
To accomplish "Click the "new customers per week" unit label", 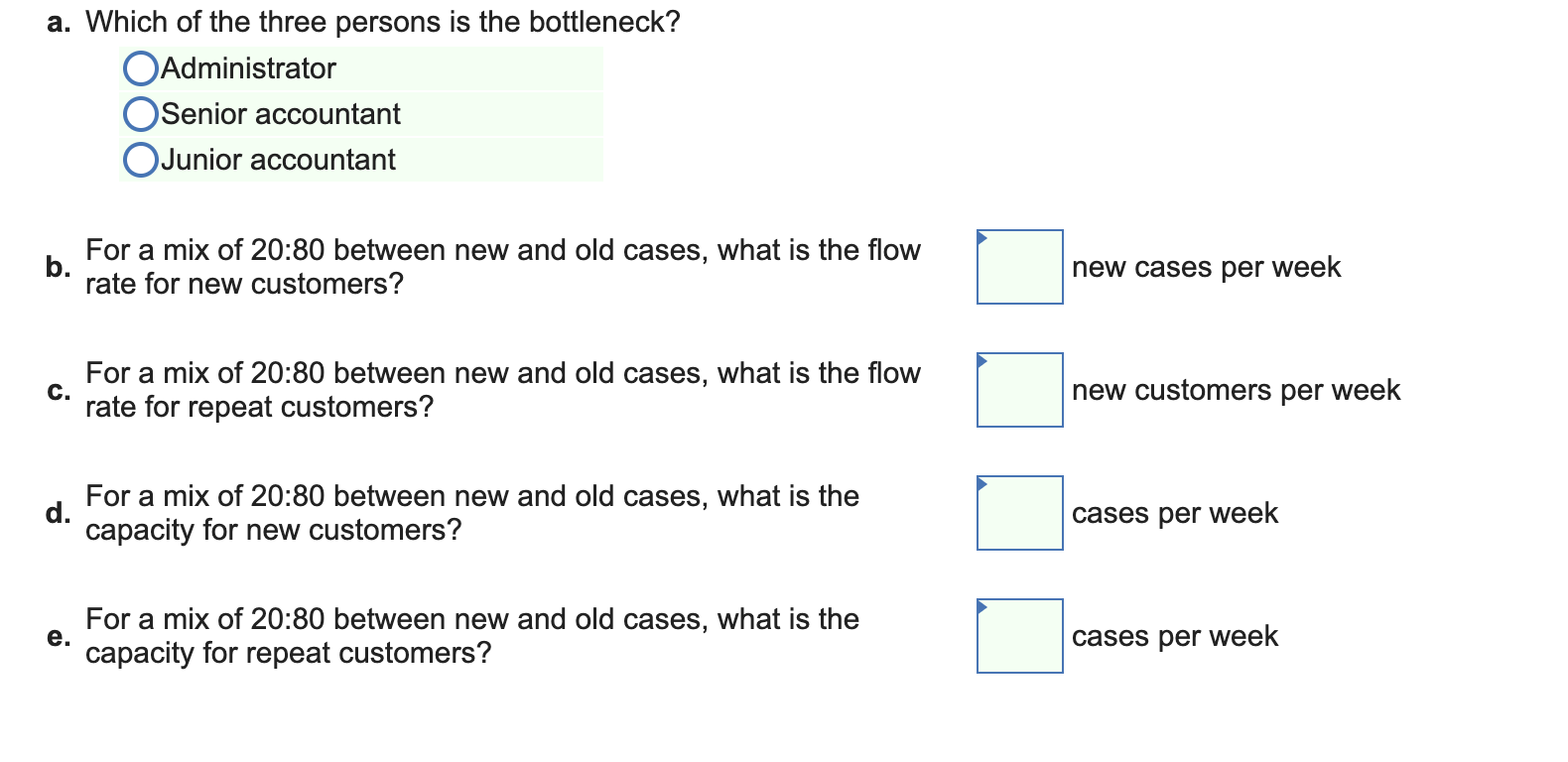I will coord(1236,391).
